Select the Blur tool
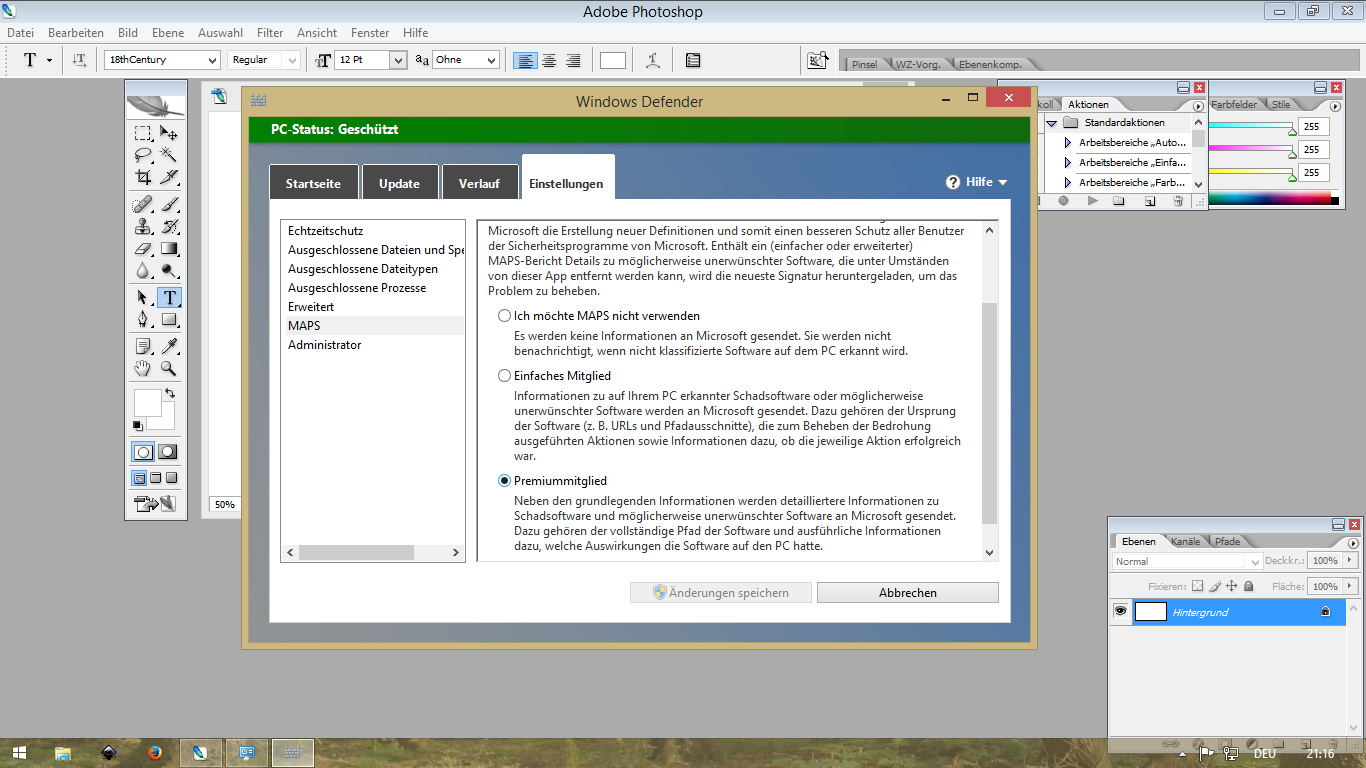 pyautogui.click(x=144, y=271)
